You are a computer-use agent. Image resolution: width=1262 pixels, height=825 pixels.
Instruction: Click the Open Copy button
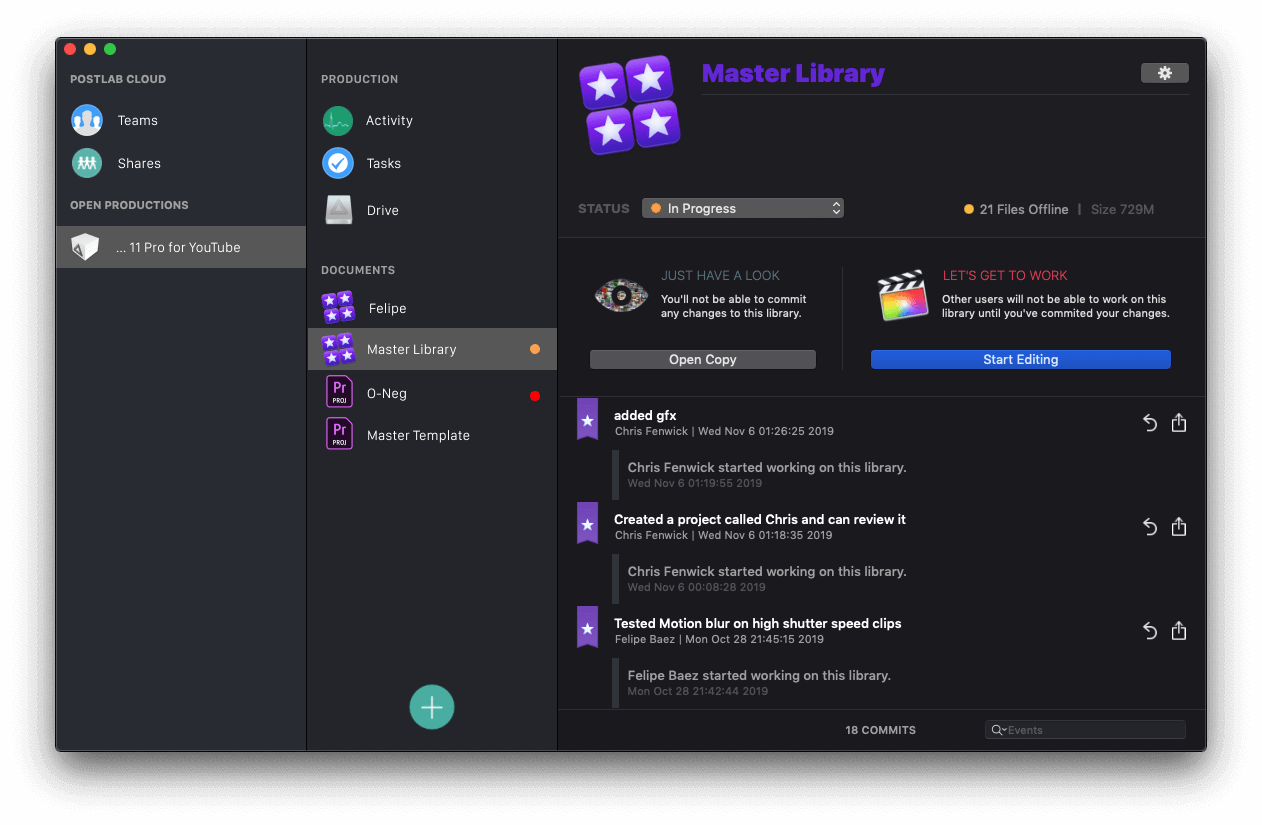[702, 359]
